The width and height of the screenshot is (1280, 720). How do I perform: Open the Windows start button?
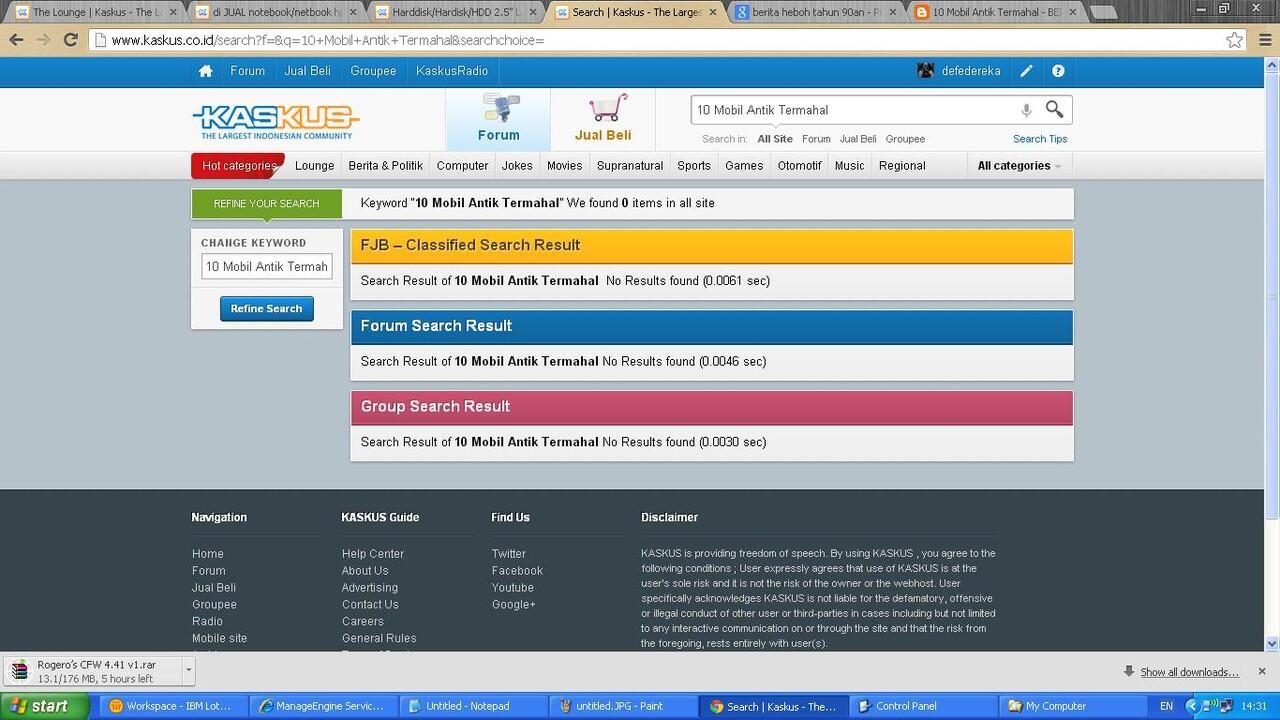pos(44,706)
